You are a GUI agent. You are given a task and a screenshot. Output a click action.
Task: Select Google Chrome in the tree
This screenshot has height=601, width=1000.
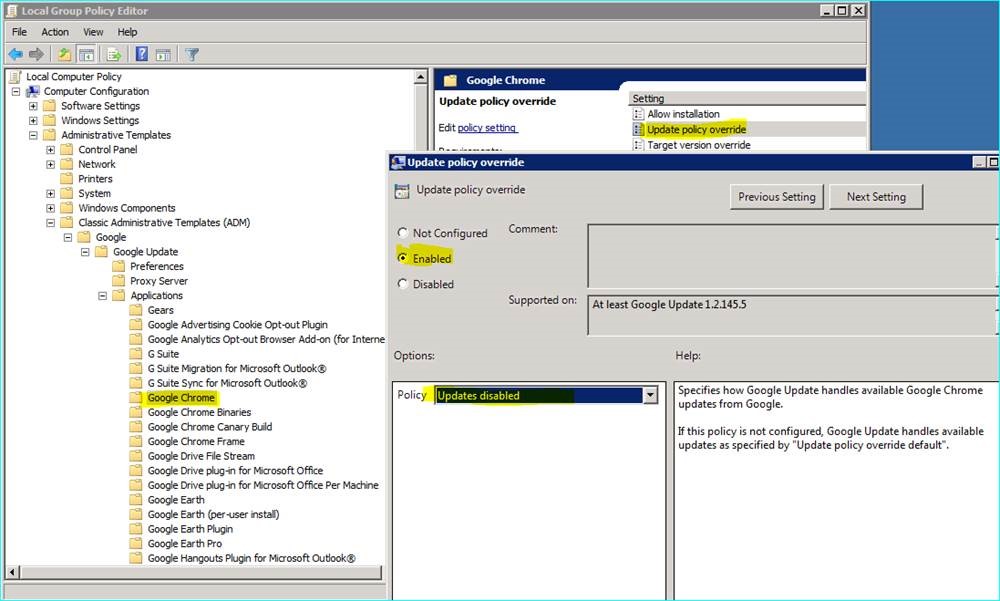tap(181, 397)
